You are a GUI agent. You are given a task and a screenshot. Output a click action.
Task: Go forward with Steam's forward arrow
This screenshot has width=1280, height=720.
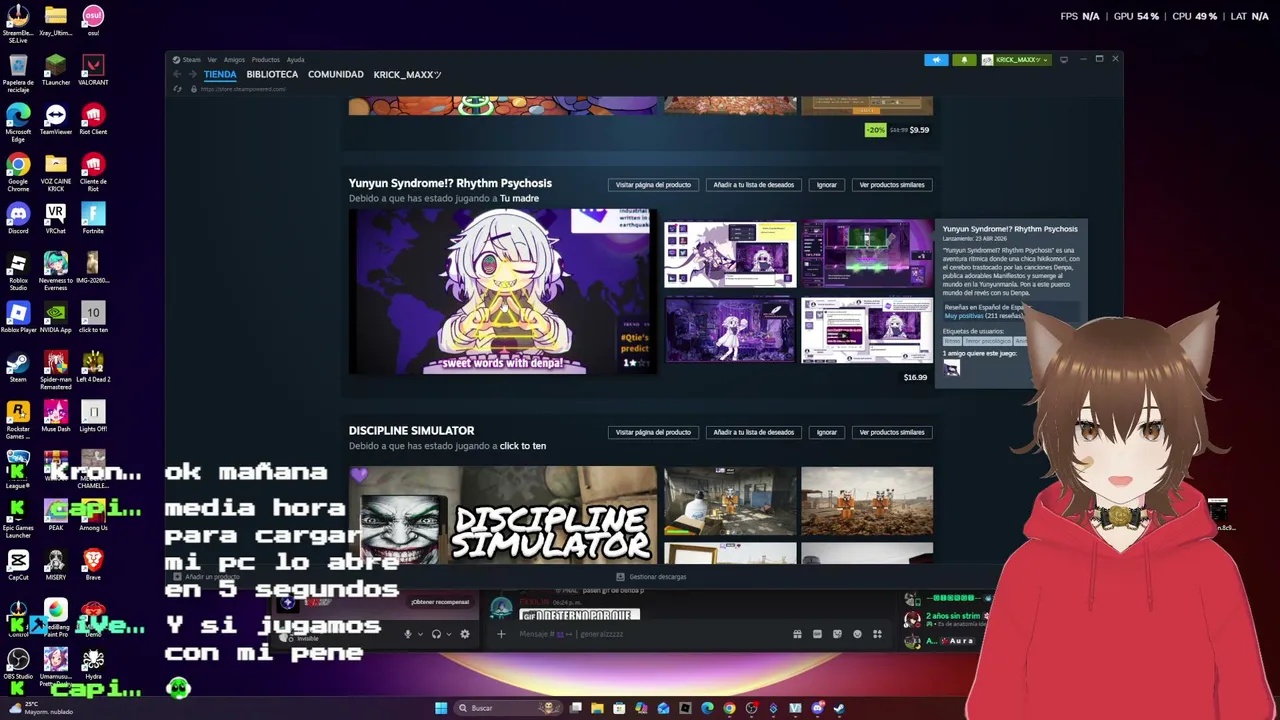pyautogui.click(x=193, y=75)
